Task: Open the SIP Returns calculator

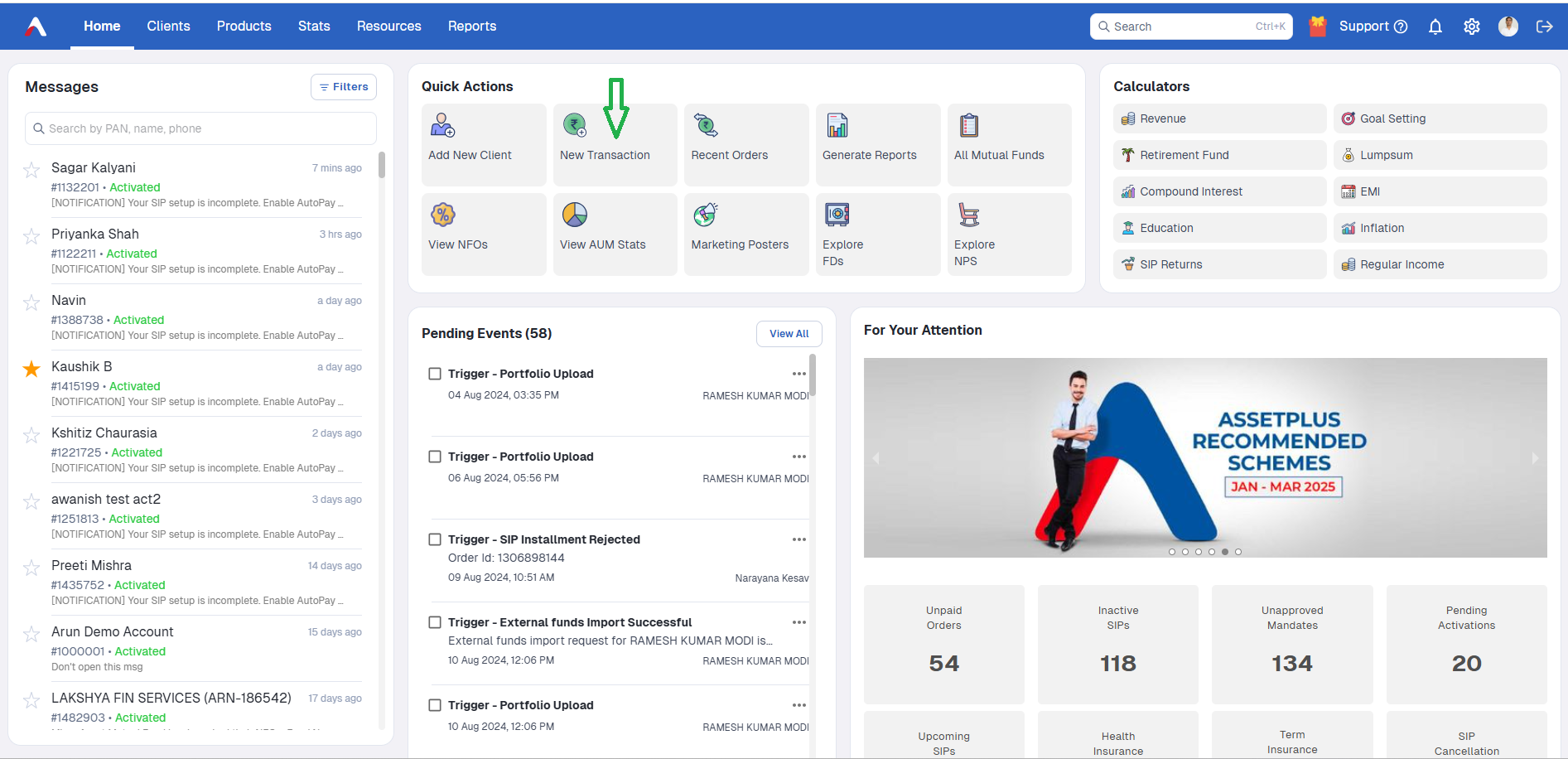Action: tap(1219, 264)
